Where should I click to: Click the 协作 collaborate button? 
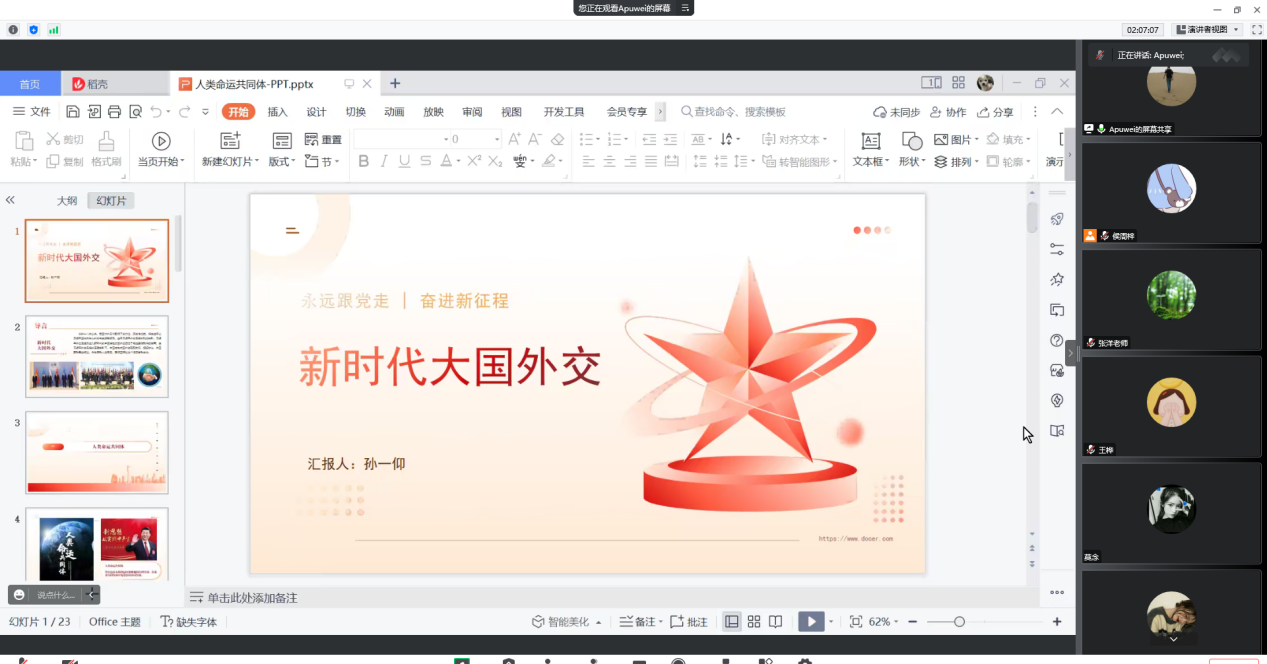(x=949, y=112)
